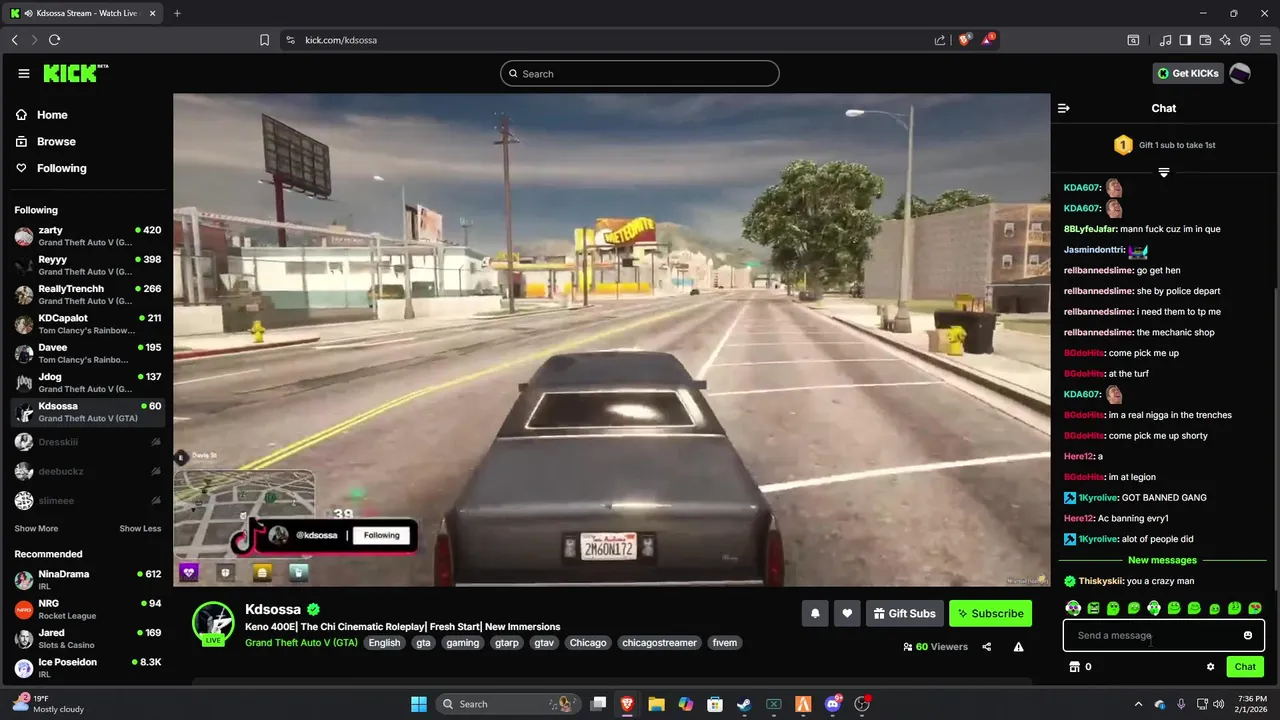The image size is (1280, 720).
Task: Click the Brave VPN shield icon
Action: 1245,40
